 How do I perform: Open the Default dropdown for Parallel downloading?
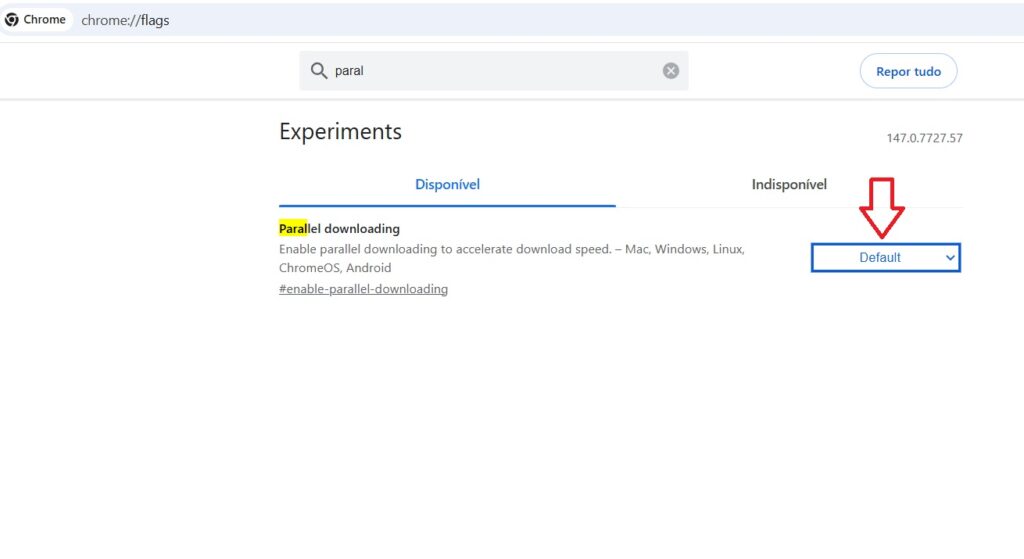(x=885, y=258)
